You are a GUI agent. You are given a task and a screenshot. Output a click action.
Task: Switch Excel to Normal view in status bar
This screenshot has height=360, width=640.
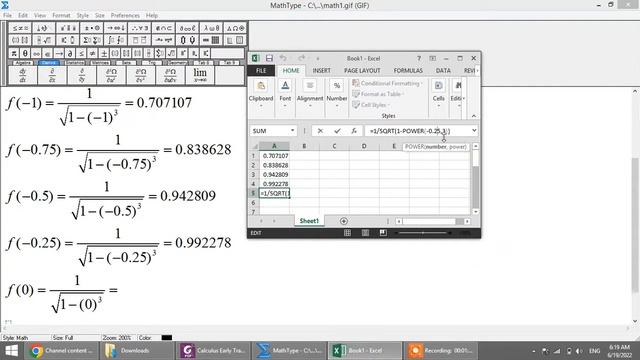click(347, 233)
